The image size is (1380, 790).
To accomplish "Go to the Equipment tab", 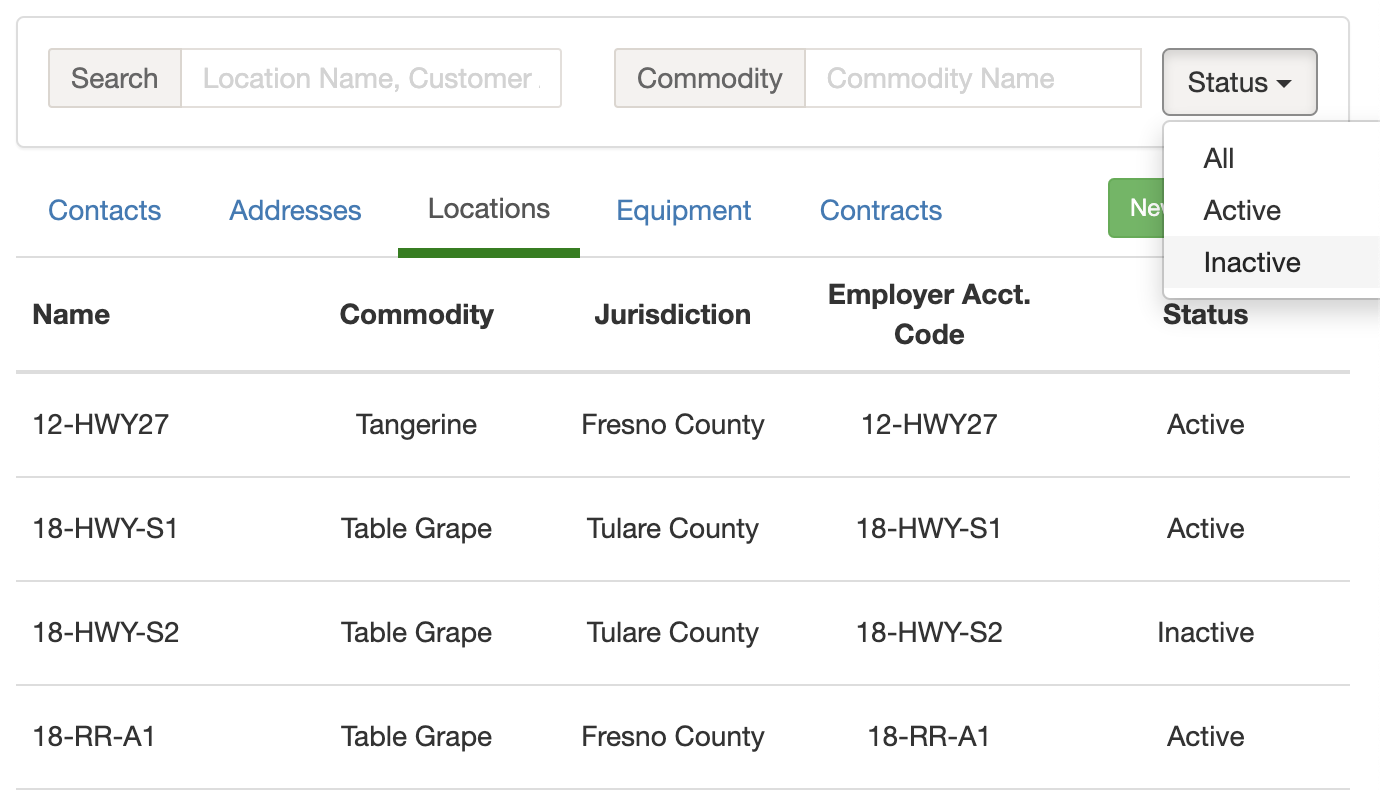I will coord(684,210).
